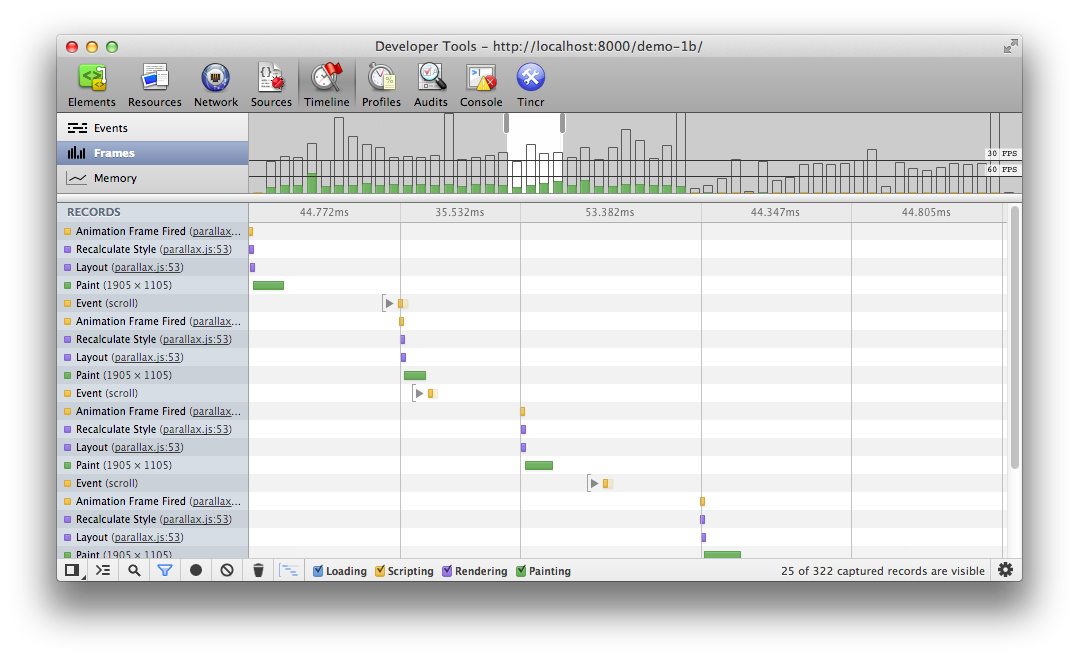Open parallax.js:53 link in last Layout row
This screenshot has height=660, width=1079.
tap(147, 537)
